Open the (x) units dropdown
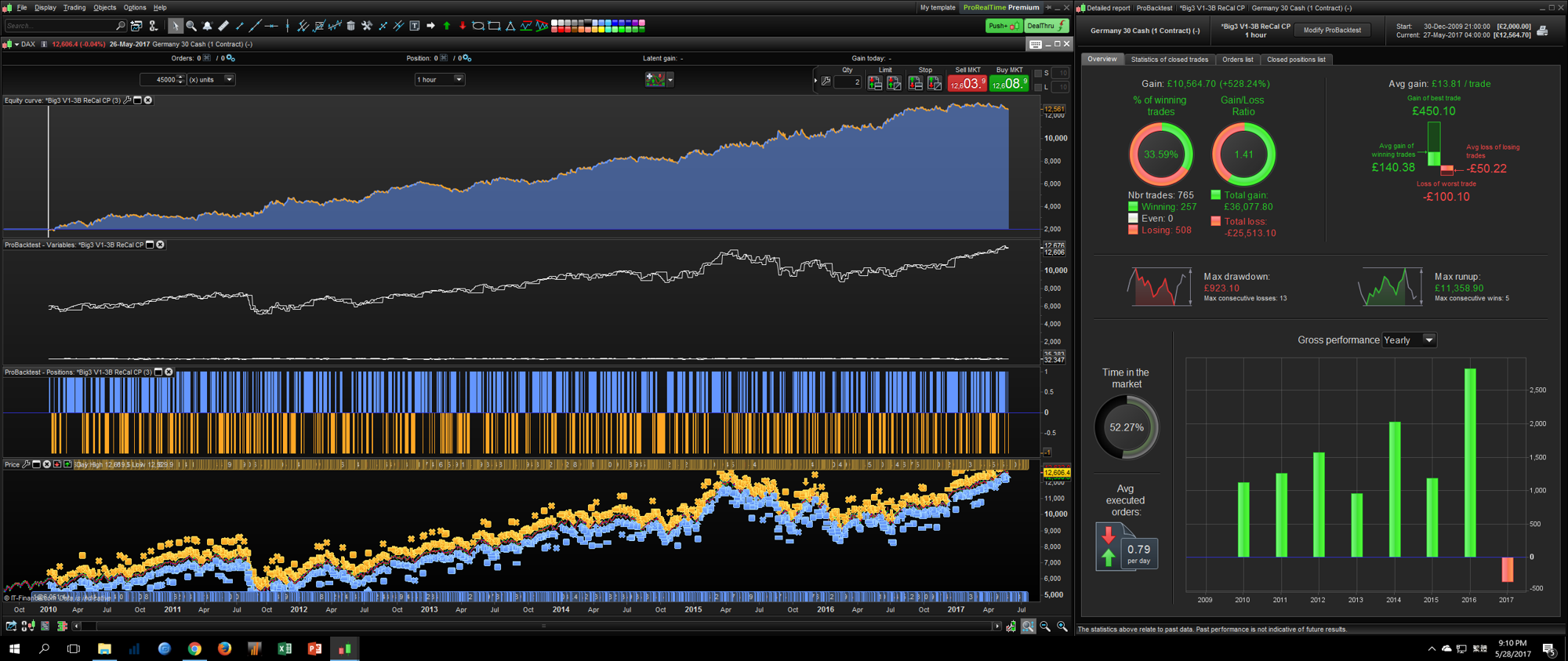The width and height of the screenshot is (1568, 661). tap(229, 79)
